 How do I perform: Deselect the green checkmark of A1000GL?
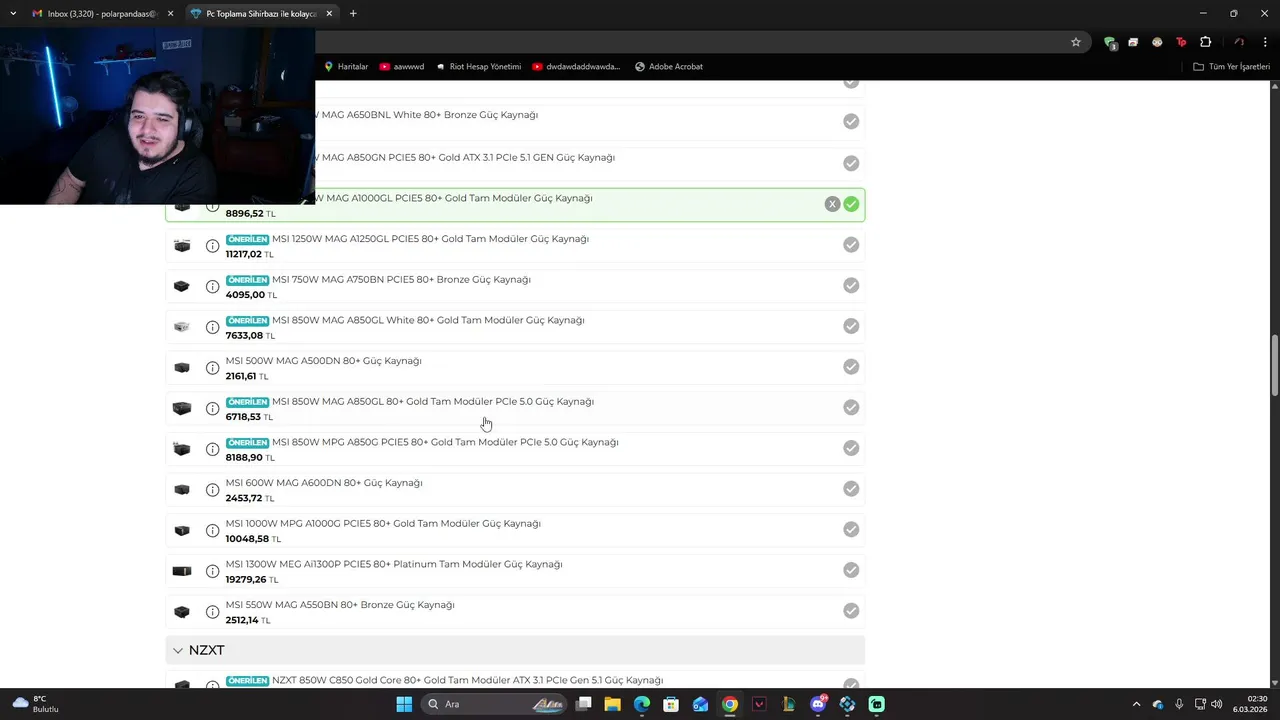[x=851, y=204]
